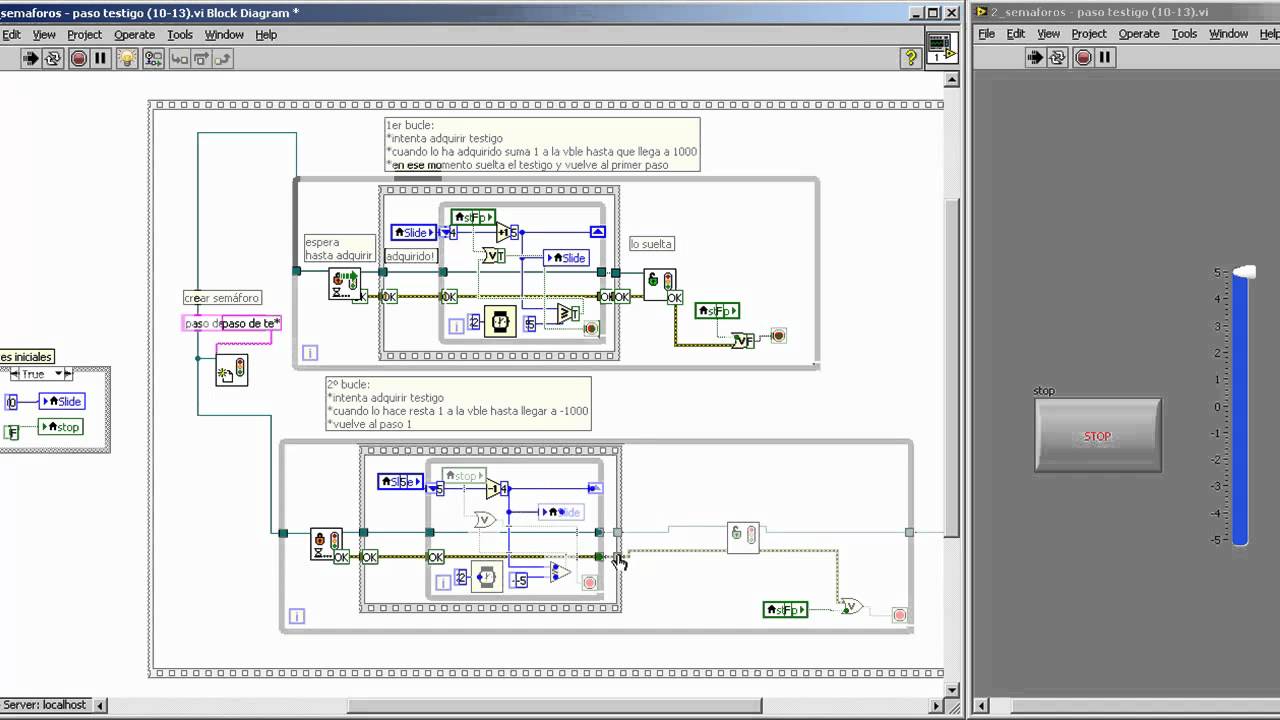This screenshot has height=720, width=1280.
Task: Open File menu in front panel window
Action: tap(986, 33)
